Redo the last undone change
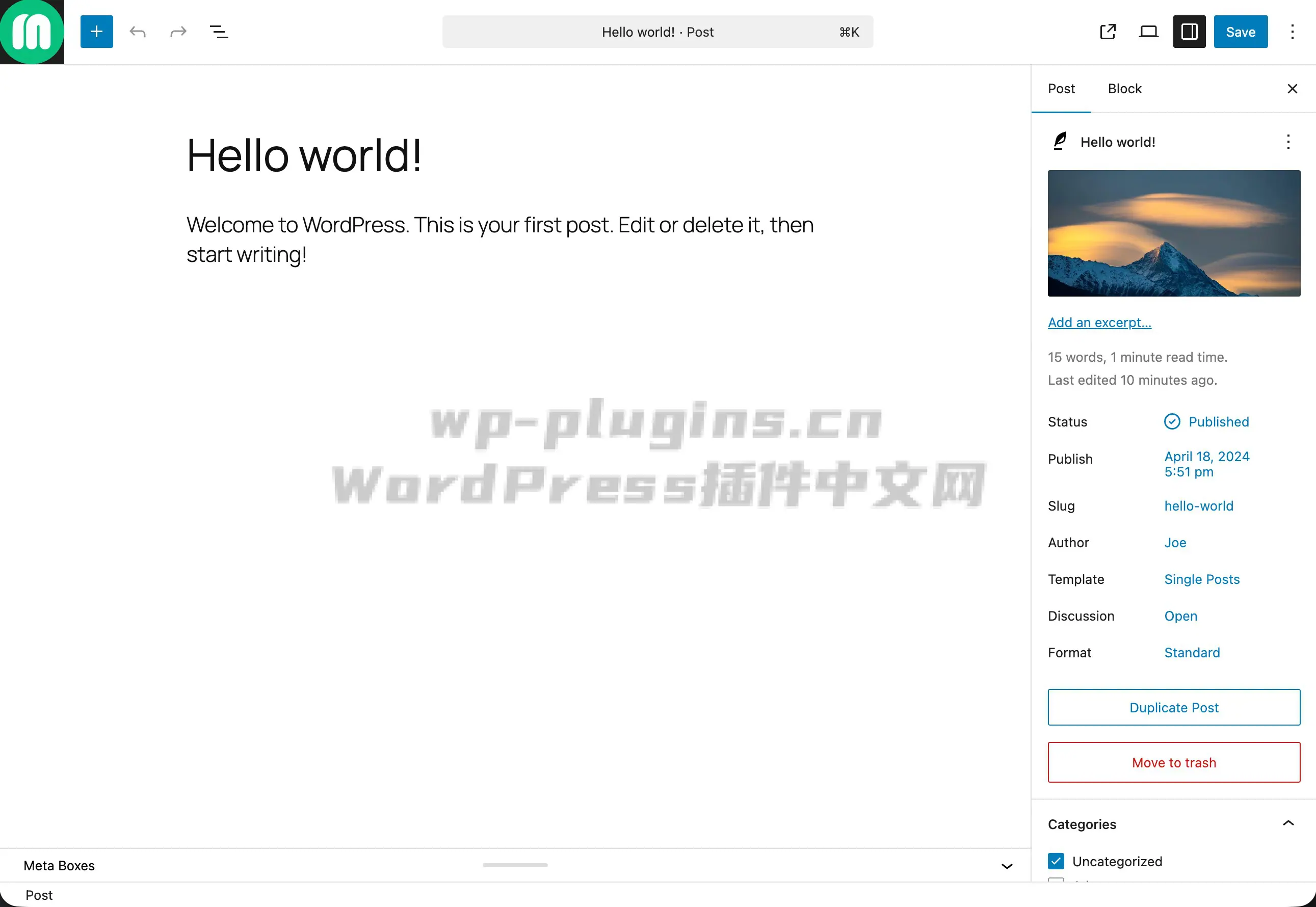Image resolution: width=1316 pixels, height=907 pixels. [178, 32]
